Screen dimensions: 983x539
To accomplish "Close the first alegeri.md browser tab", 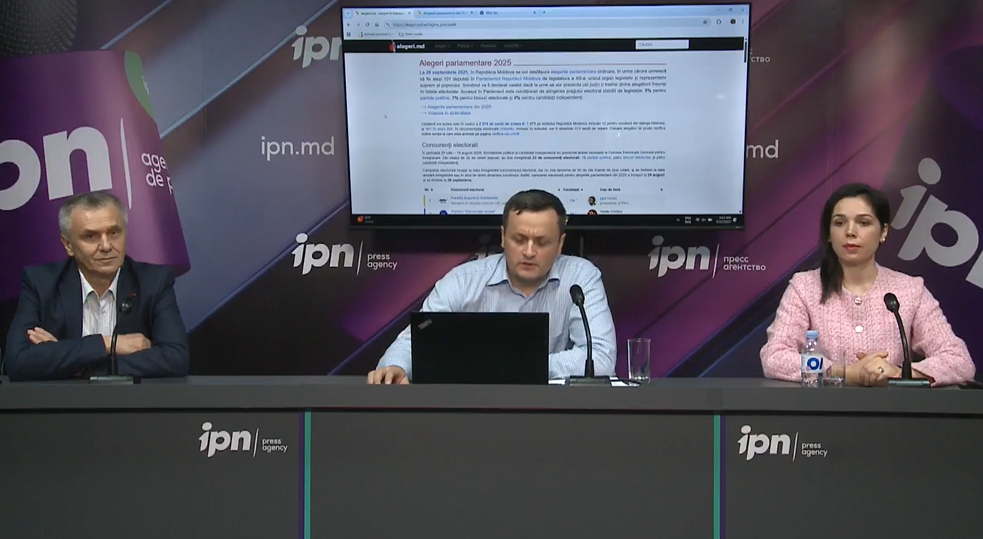I will click(x=410, y=13).
